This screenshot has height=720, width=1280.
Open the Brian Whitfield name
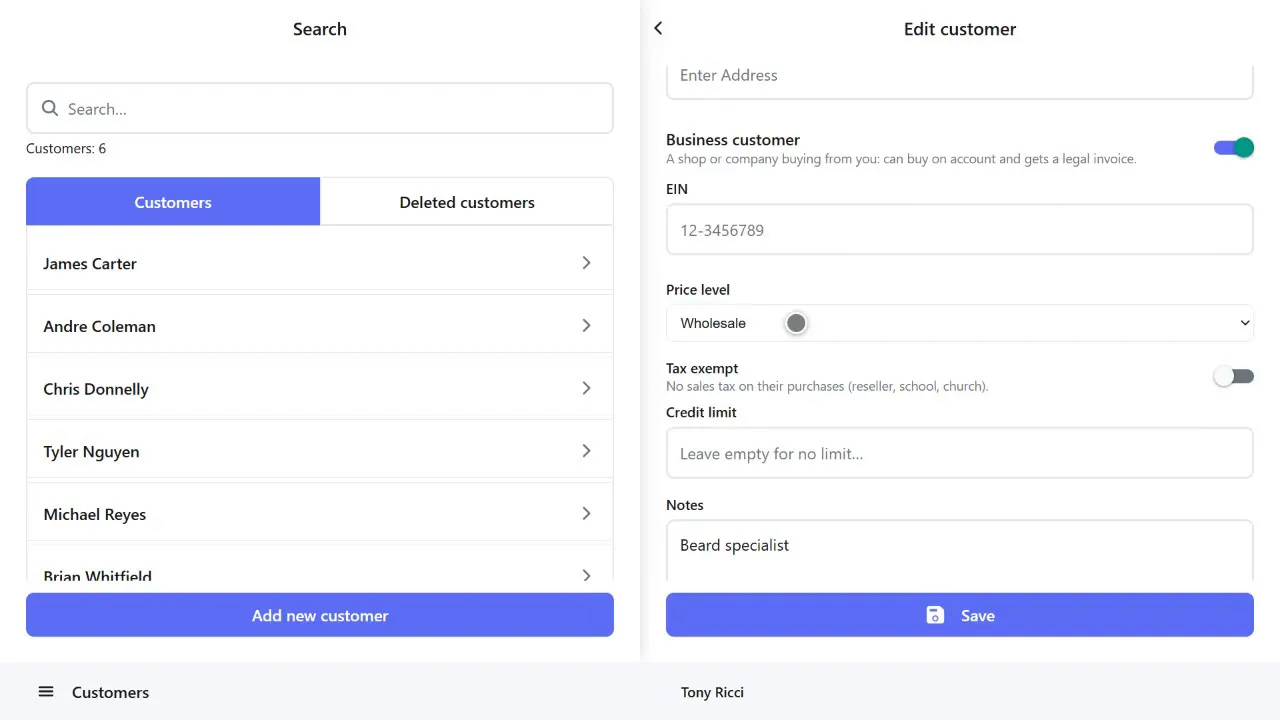(x=98, y=575)
